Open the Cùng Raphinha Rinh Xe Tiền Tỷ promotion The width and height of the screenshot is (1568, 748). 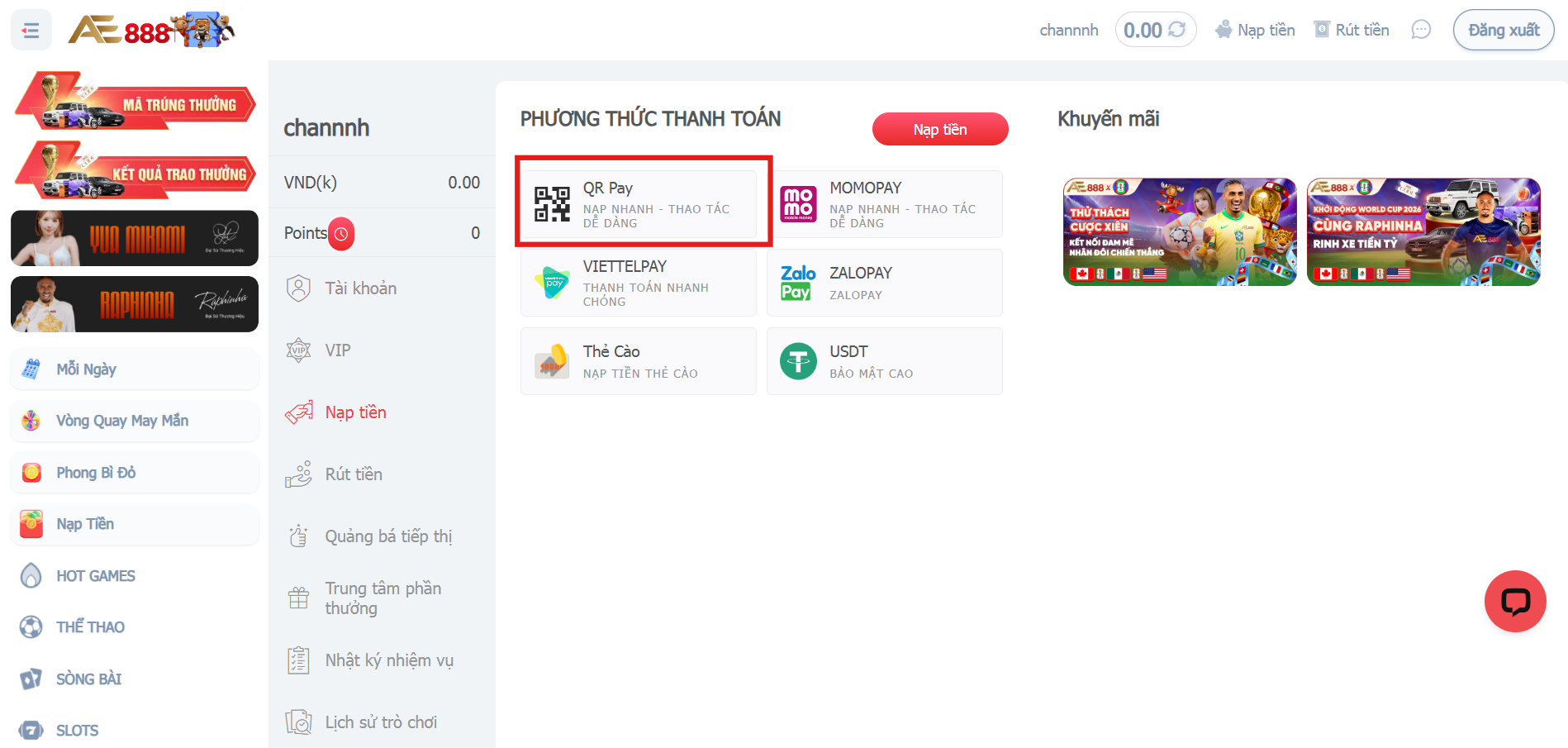(1423, 232)
